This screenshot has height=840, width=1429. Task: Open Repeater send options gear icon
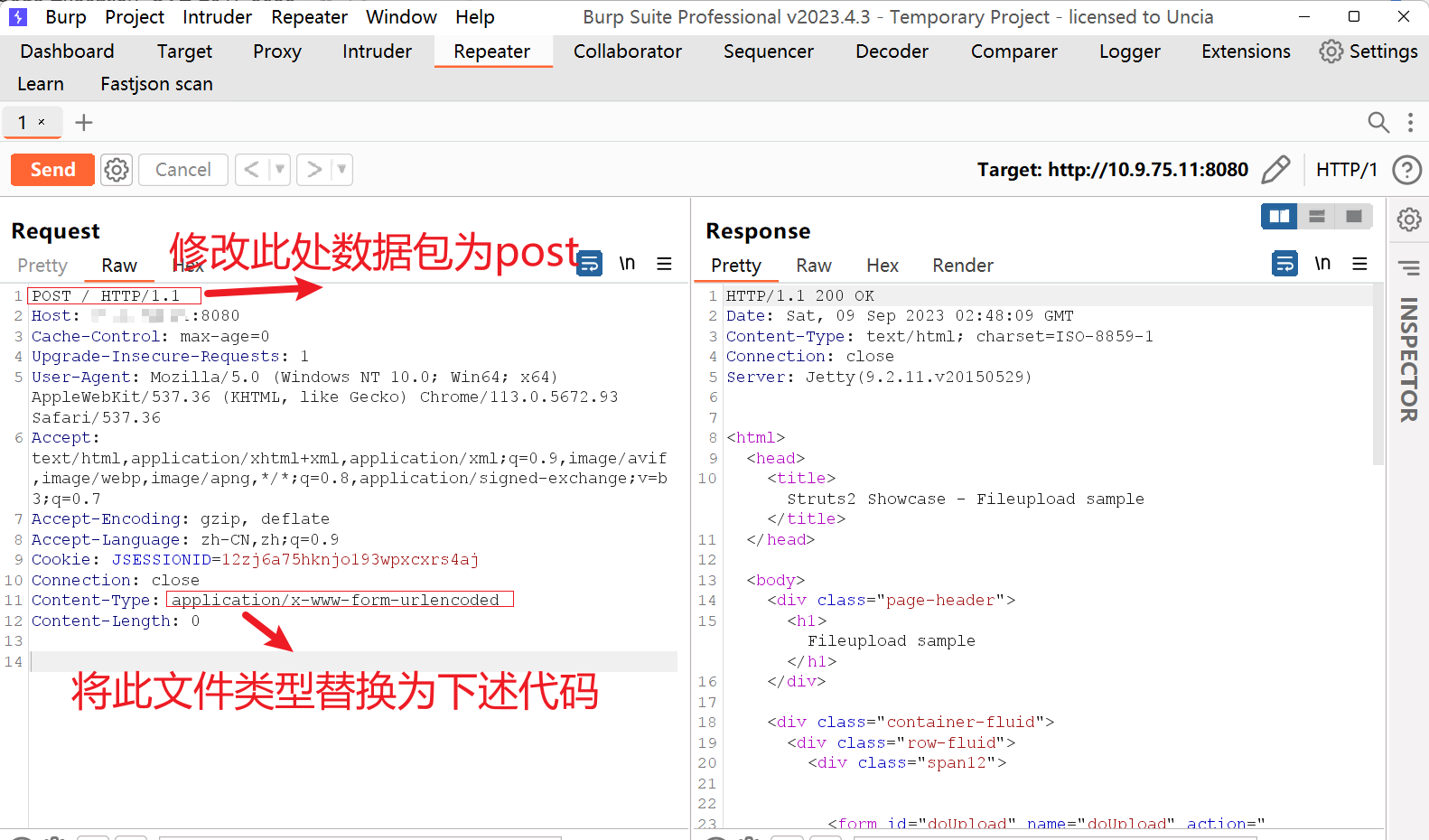coord(117,170)
